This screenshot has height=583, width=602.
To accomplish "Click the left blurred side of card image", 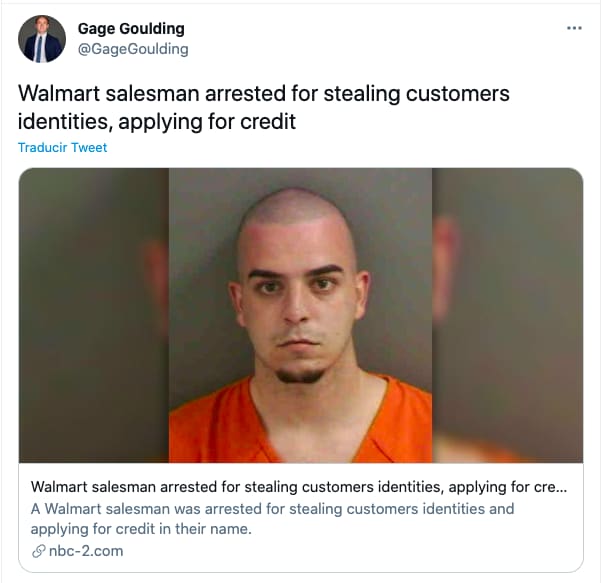I will (94, 315).
